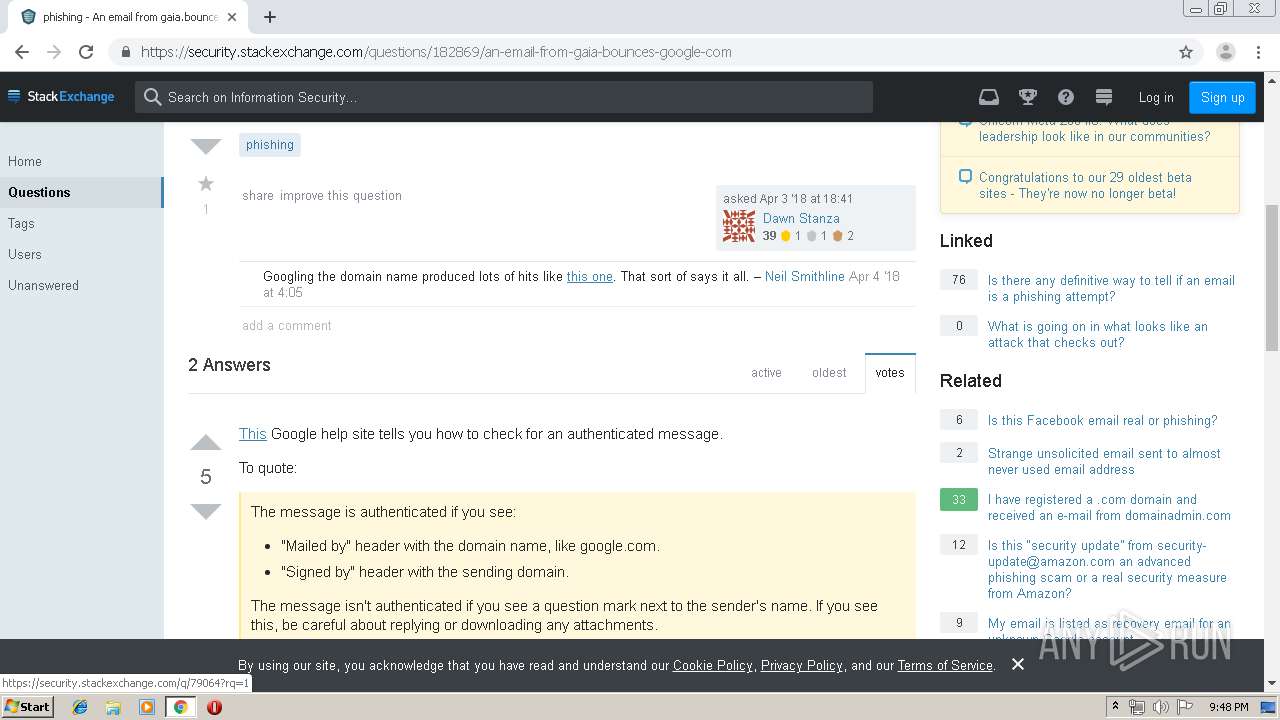Open Chrome's three-dot menu

(x=1258, y=52)
